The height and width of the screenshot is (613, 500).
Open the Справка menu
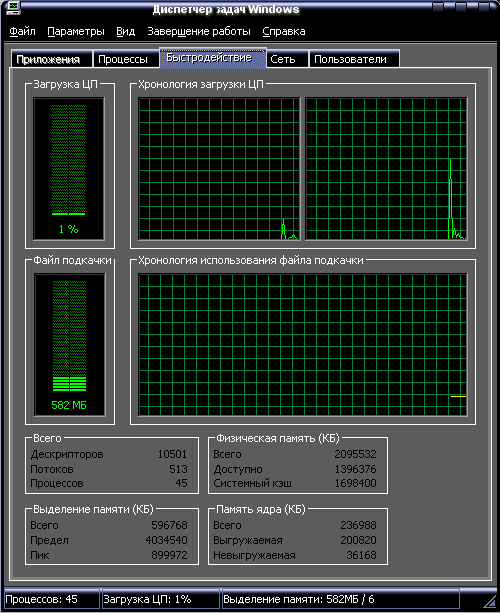(284, 31)
